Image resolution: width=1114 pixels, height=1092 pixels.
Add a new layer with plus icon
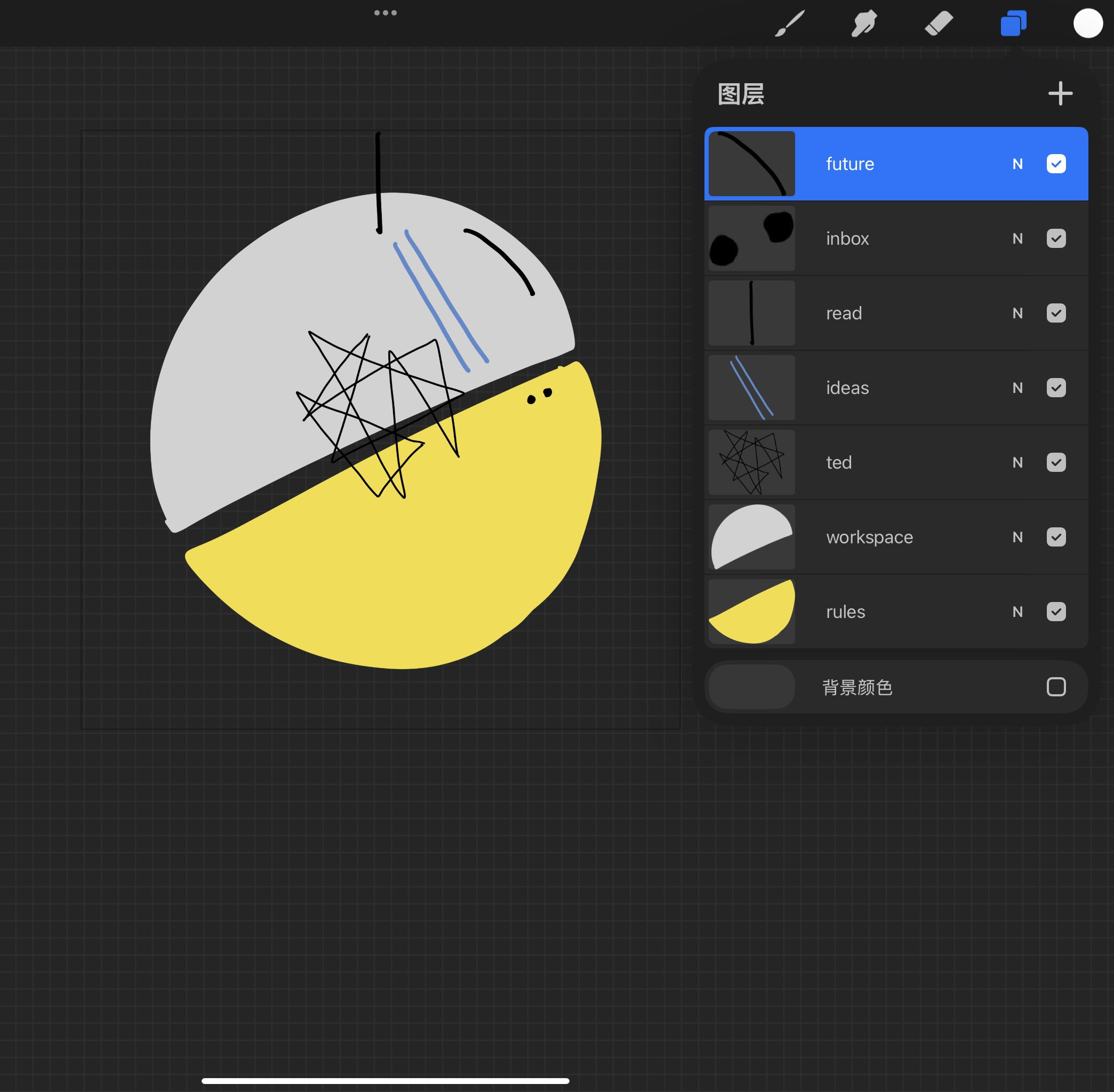[1060, 93]
